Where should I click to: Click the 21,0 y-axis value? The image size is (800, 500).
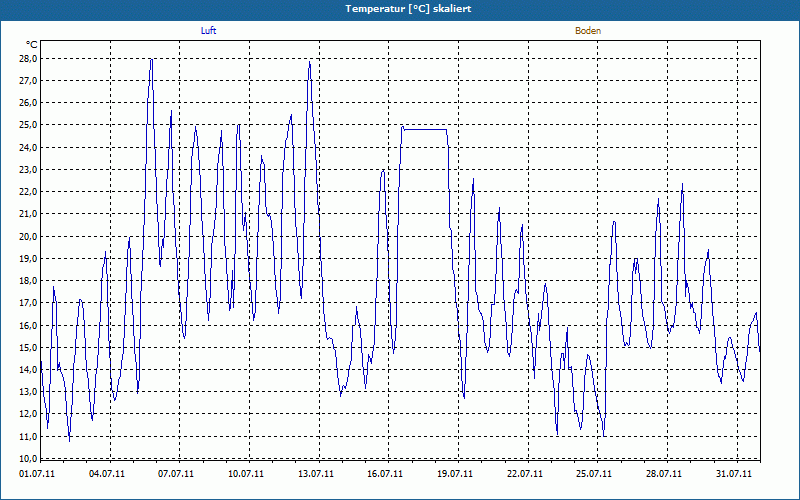[28, 214]
